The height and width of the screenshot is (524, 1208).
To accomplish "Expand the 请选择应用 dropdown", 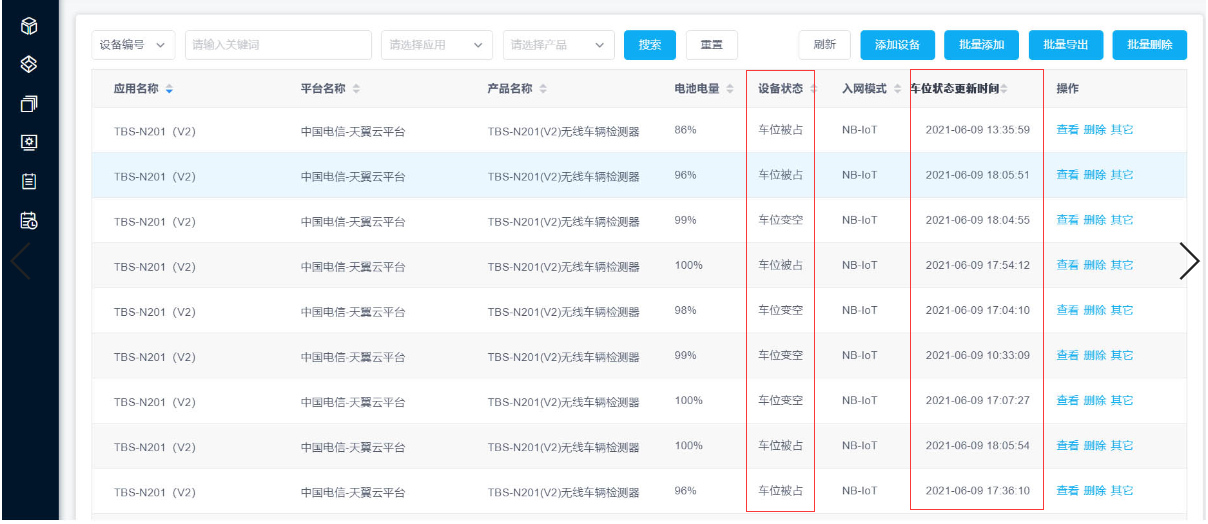I will [436, 45].
